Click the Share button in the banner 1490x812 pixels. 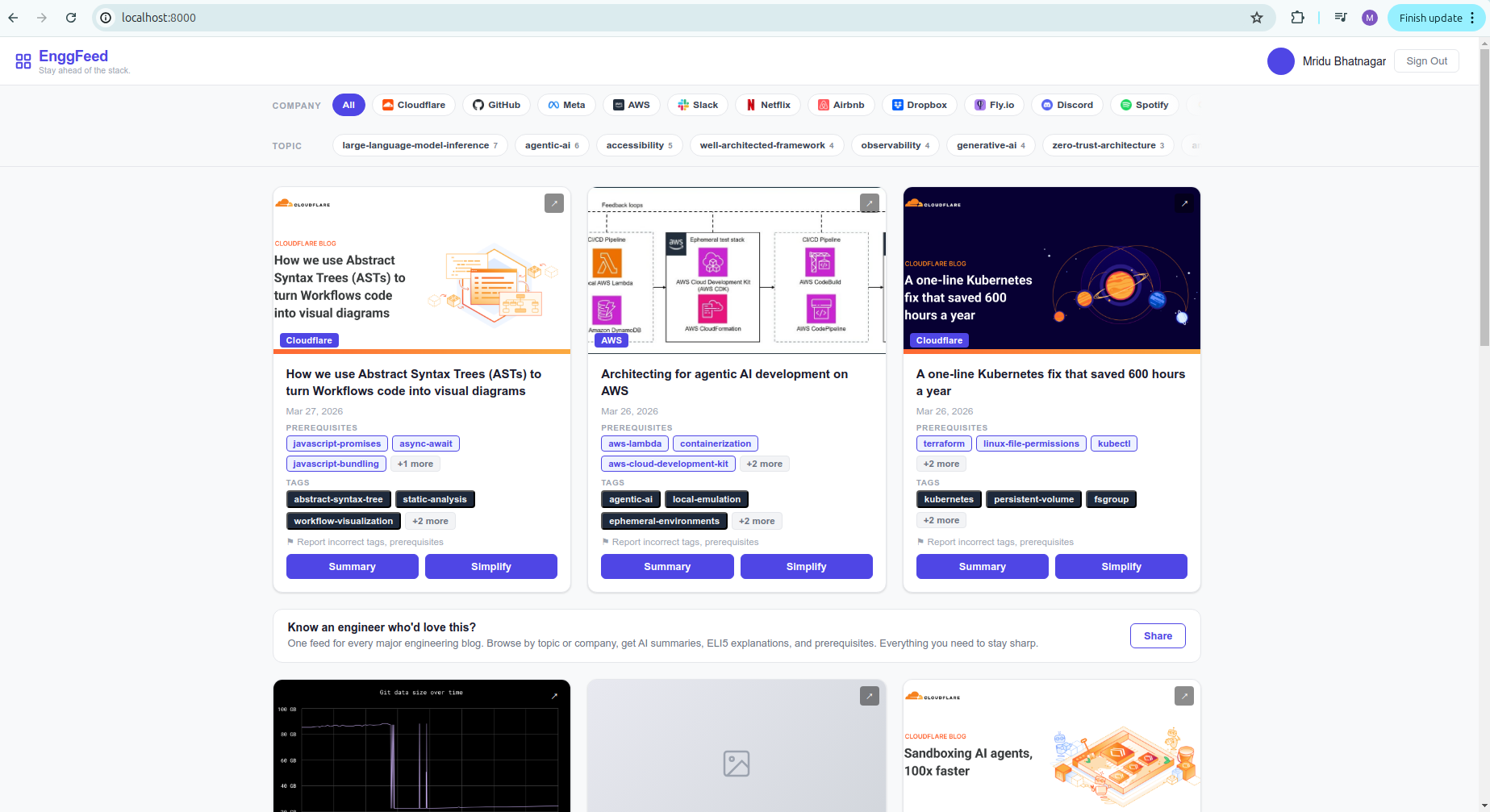(x=1158, y=635)
